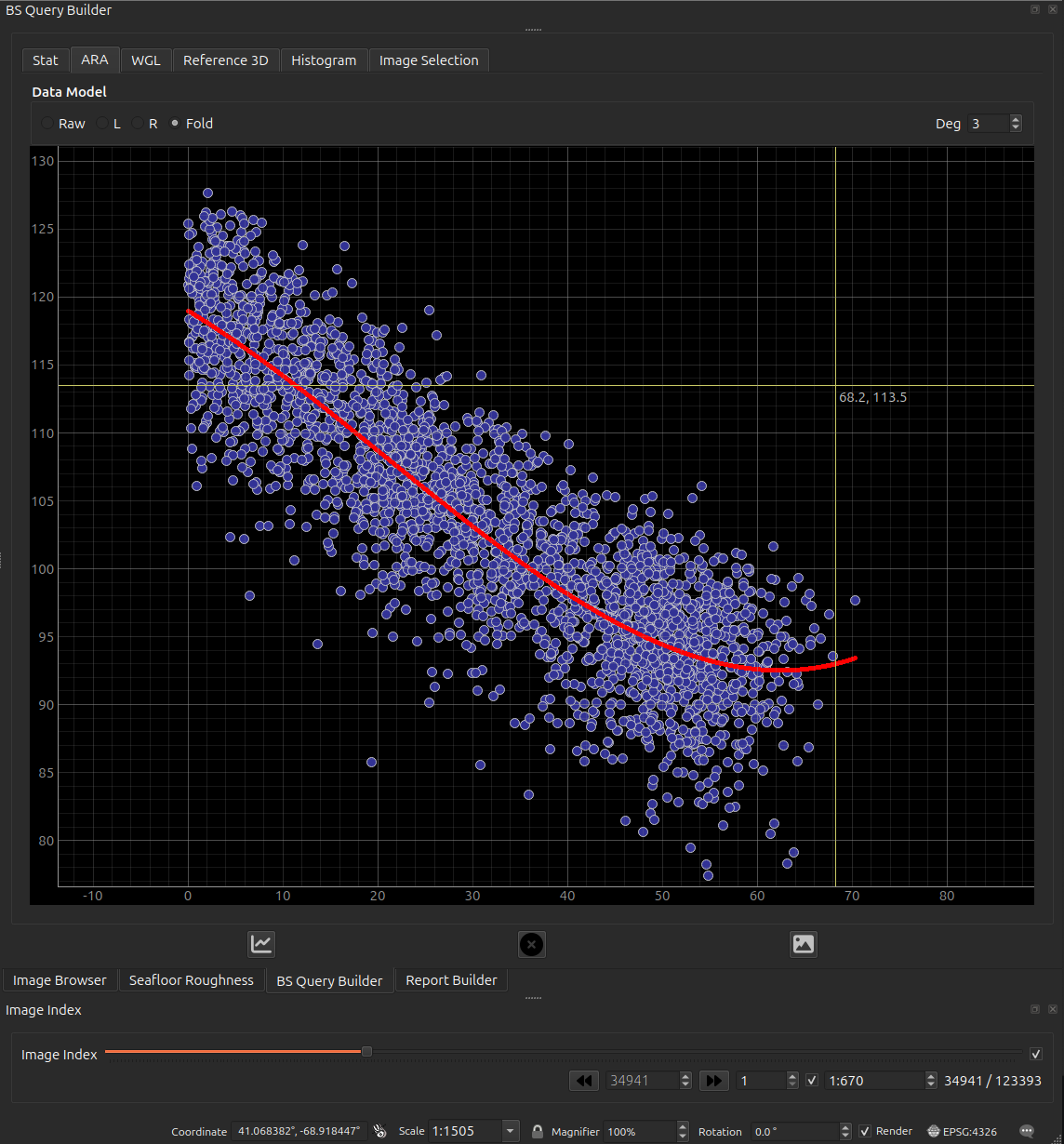Step forward with the fast-forward arrows button

click(x=713, y=1081)
